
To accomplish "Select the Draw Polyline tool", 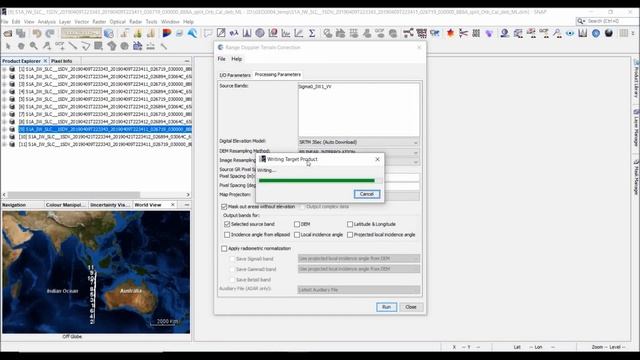I will point(86,46).
